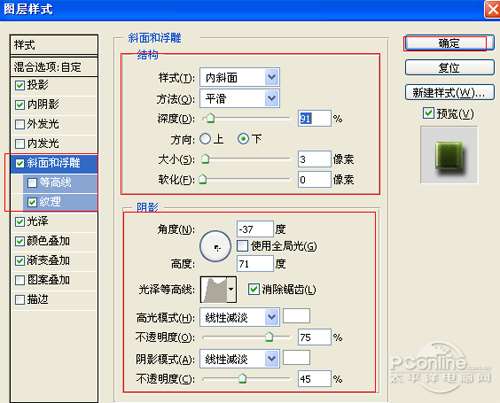Click the shadow mode color swatch
The width and height of the screenshot is (500, 403).
[x=296, y=357]
